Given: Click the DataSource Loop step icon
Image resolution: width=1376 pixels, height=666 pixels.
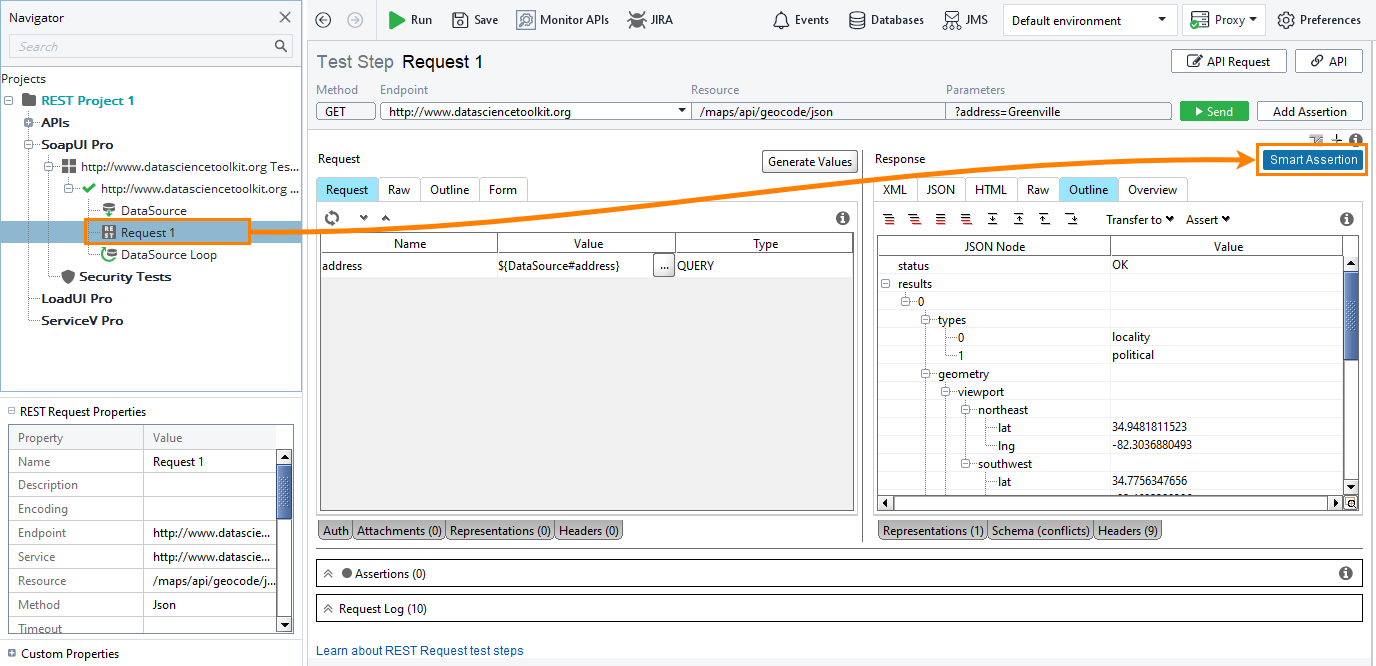Looking at the screenshot, I should [x=109, y=254].
